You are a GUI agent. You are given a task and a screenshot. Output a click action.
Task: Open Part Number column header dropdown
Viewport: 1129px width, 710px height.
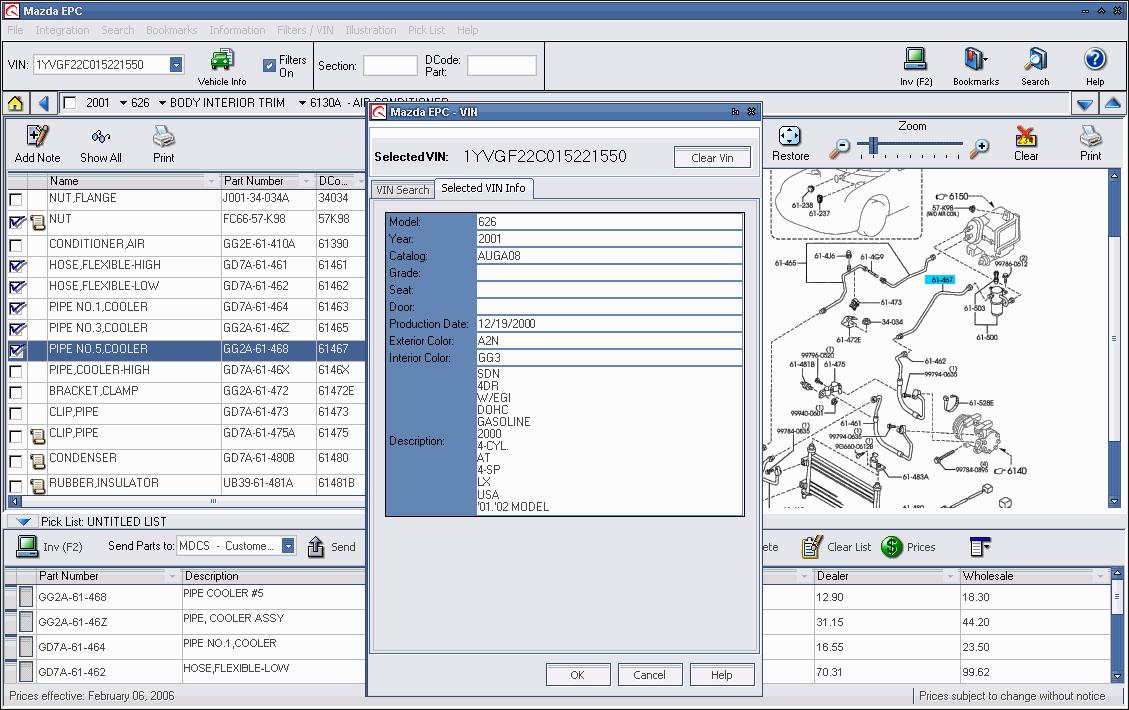pos(306,181)
